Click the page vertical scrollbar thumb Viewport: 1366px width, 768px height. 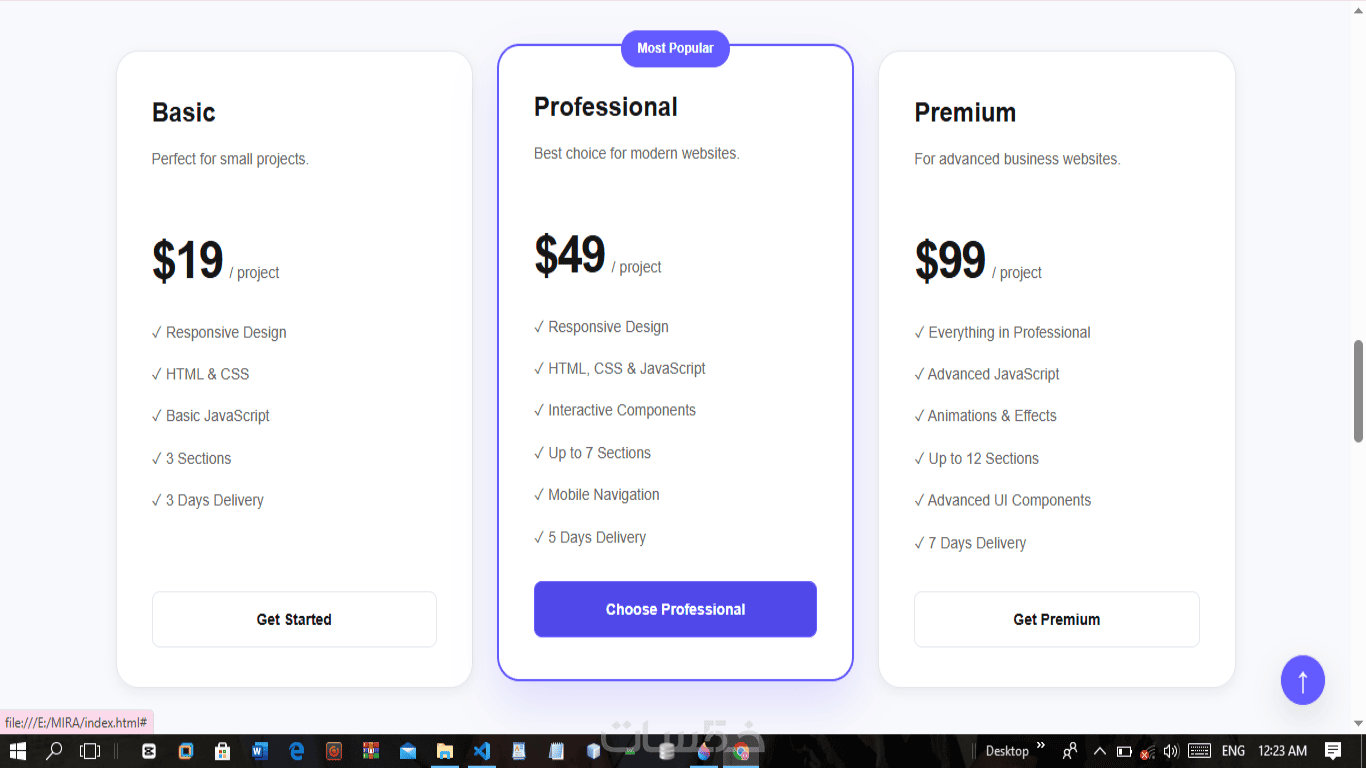click(1358, 391)
